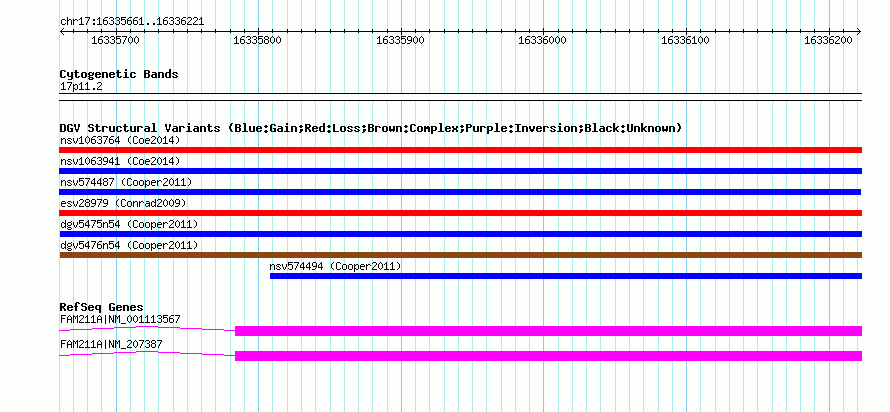Select the red esv28979 variant bar

(x=460, y=213)
